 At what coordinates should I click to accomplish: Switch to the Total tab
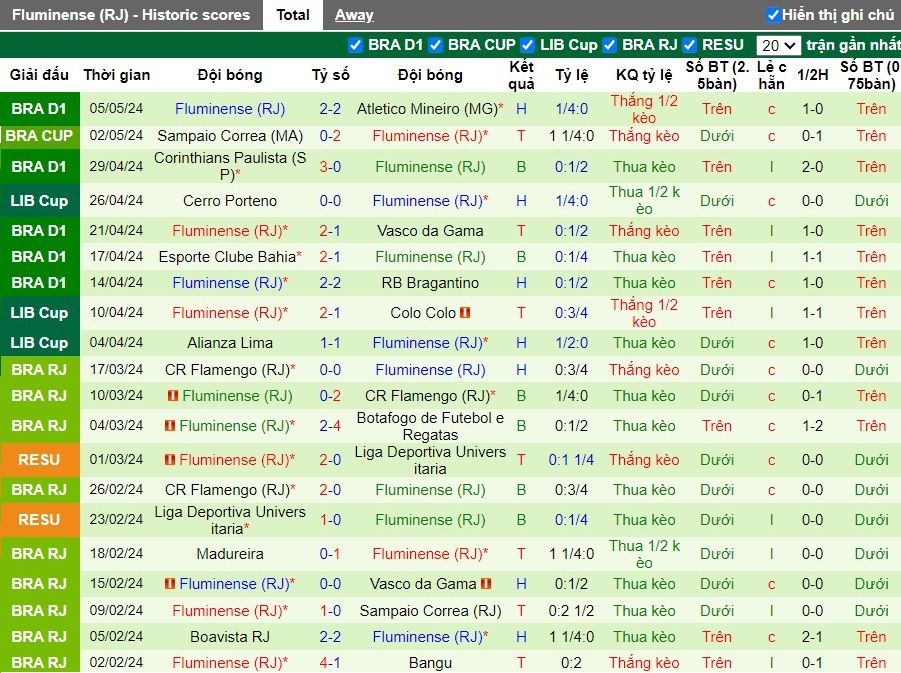pyautogui.click(x=292, y=15)
